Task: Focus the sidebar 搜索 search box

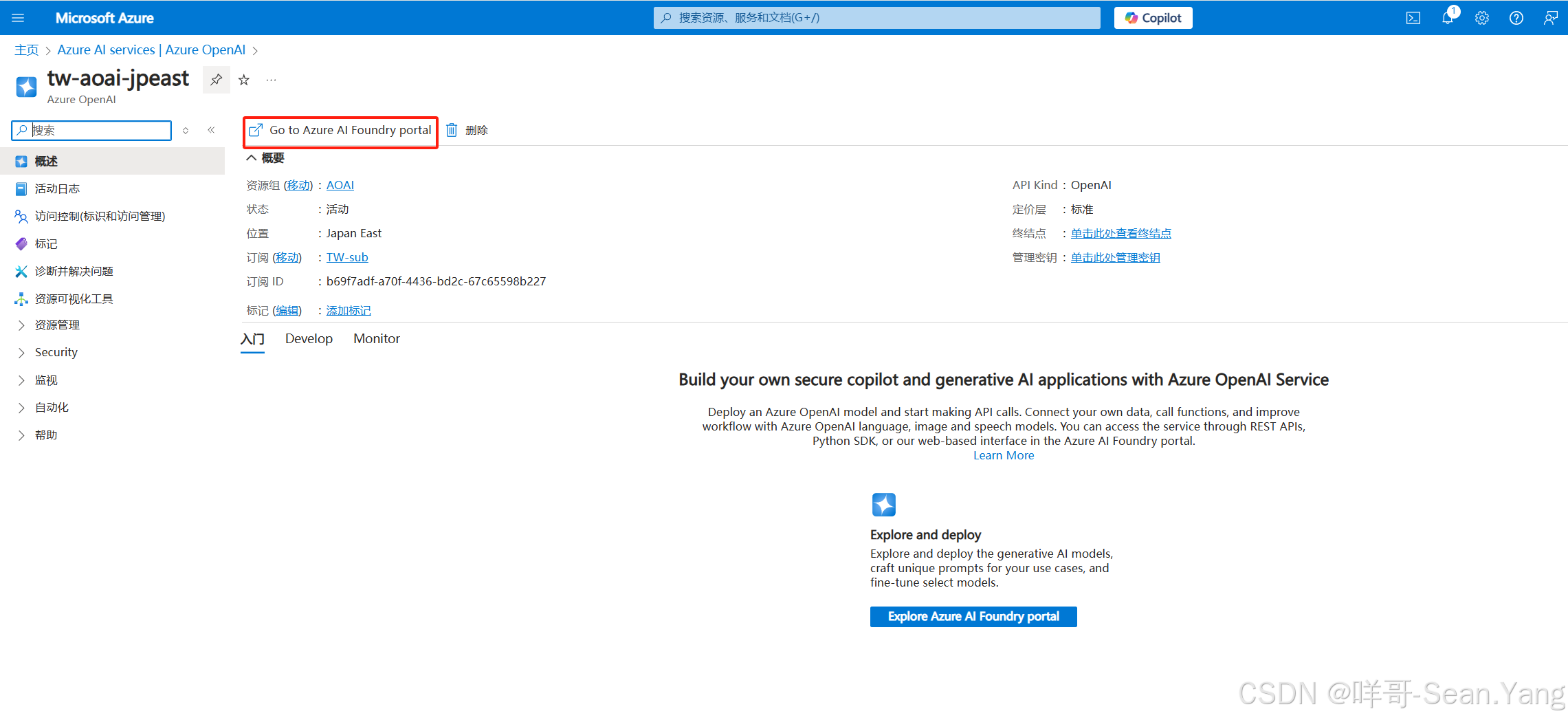Action: coord(92,130)
